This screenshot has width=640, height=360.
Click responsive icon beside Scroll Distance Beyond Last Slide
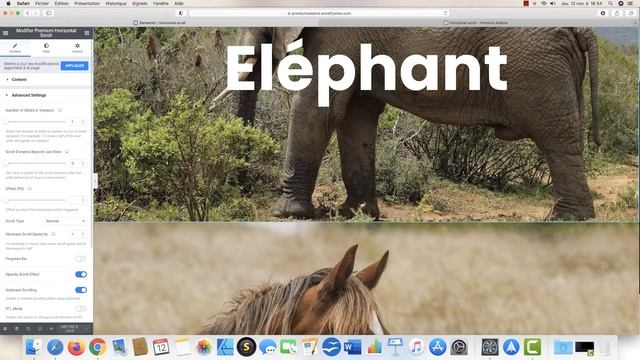click(67, 152)
